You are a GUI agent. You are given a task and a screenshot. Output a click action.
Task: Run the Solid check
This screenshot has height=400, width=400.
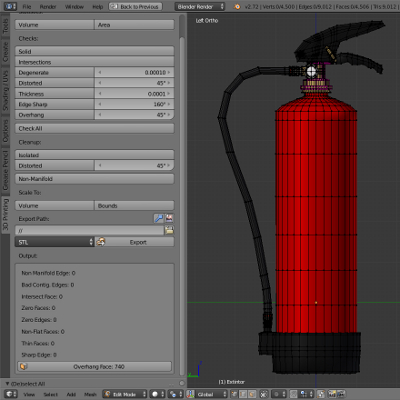coord(94,51)
